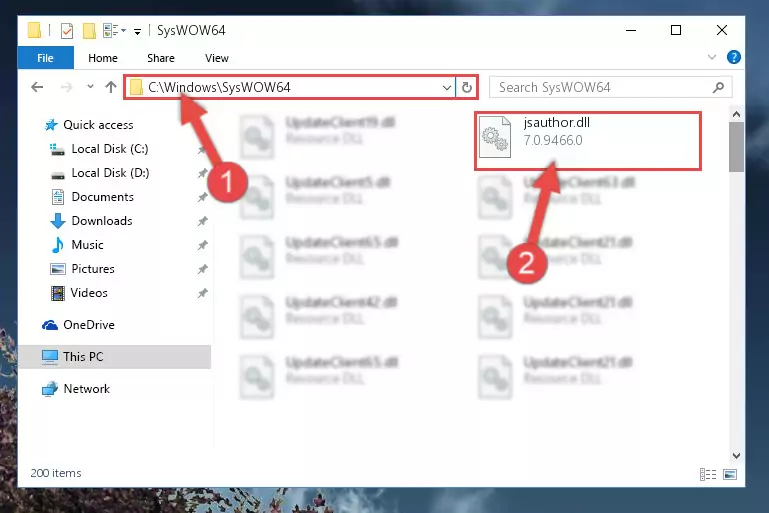Viewport: 769px width, 513px height.
Task: Switch to the Share ribbon tab
Action: (x=161, y=58)
